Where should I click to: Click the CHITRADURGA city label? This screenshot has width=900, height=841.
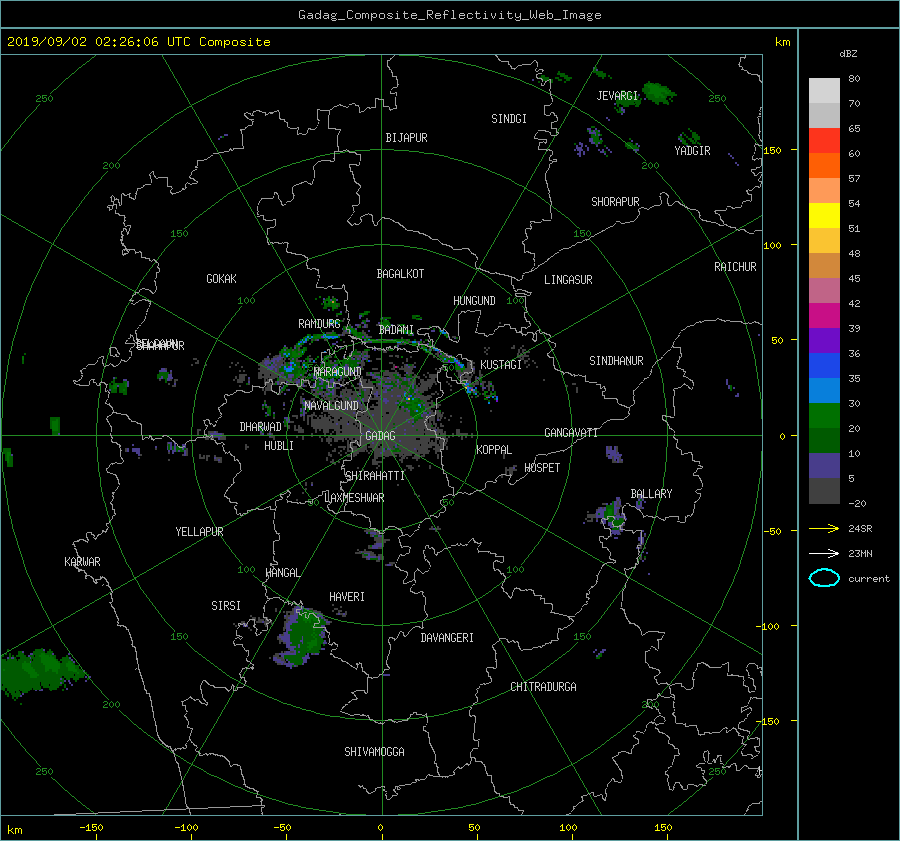(543, 687)
